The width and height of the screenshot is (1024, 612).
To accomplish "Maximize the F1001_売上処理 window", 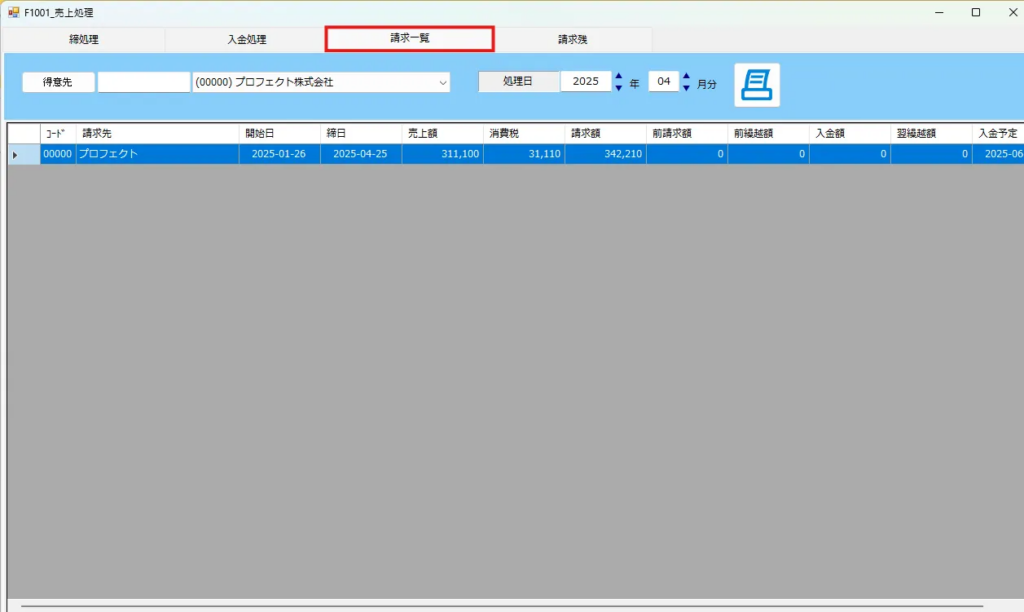I will [976, 12].
